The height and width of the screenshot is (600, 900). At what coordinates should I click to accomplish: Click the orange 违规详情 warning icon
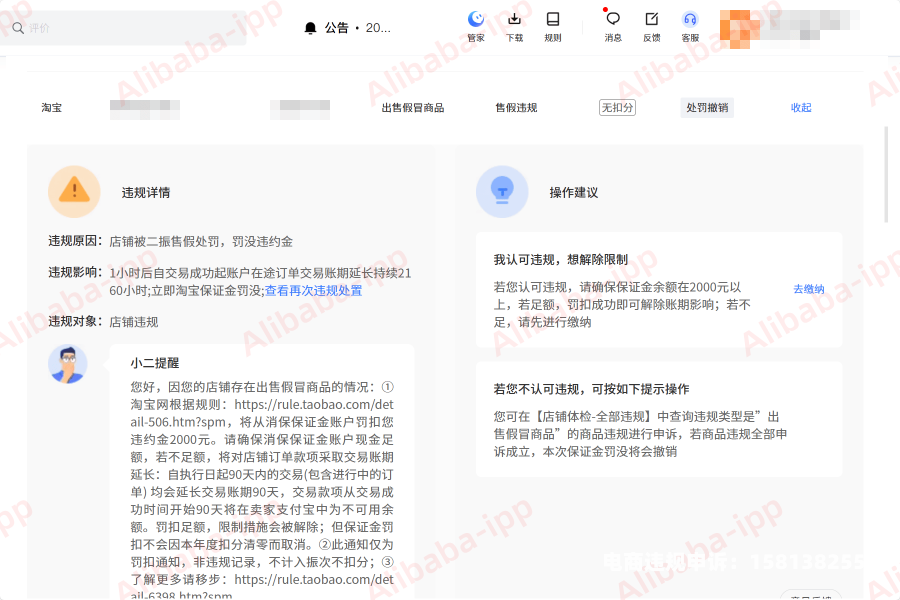74,191
